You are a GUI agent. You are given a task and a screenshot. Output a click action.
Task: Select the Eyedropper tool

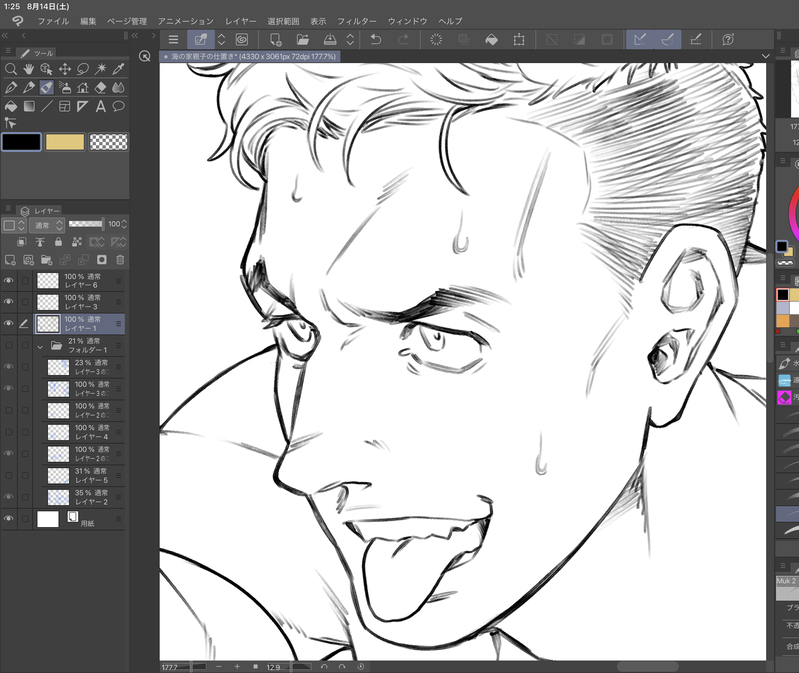coord(118,69)
